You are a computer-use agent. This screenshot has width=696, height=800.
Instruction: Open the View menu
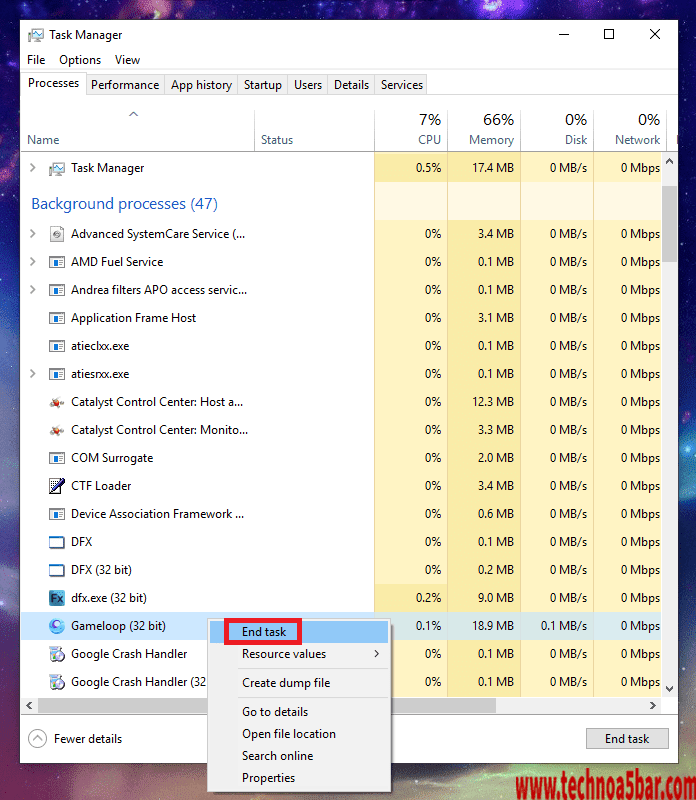click(x=127, y=60)
